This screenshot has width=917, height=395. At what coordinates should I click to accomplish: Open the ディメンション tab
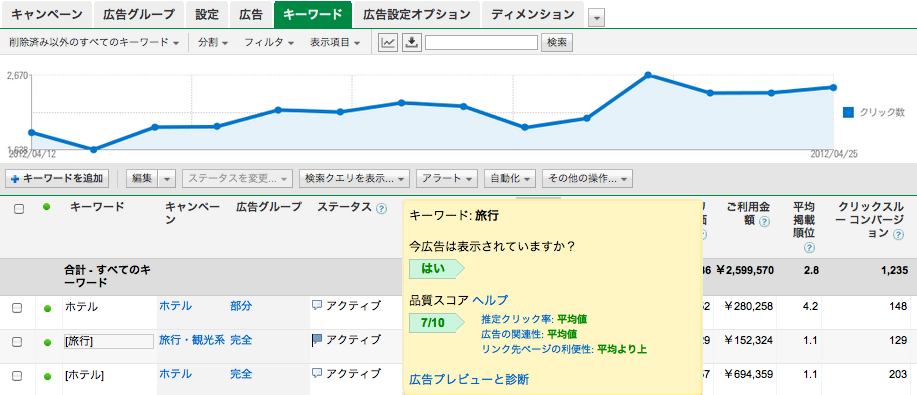click(x=533, y=15)
